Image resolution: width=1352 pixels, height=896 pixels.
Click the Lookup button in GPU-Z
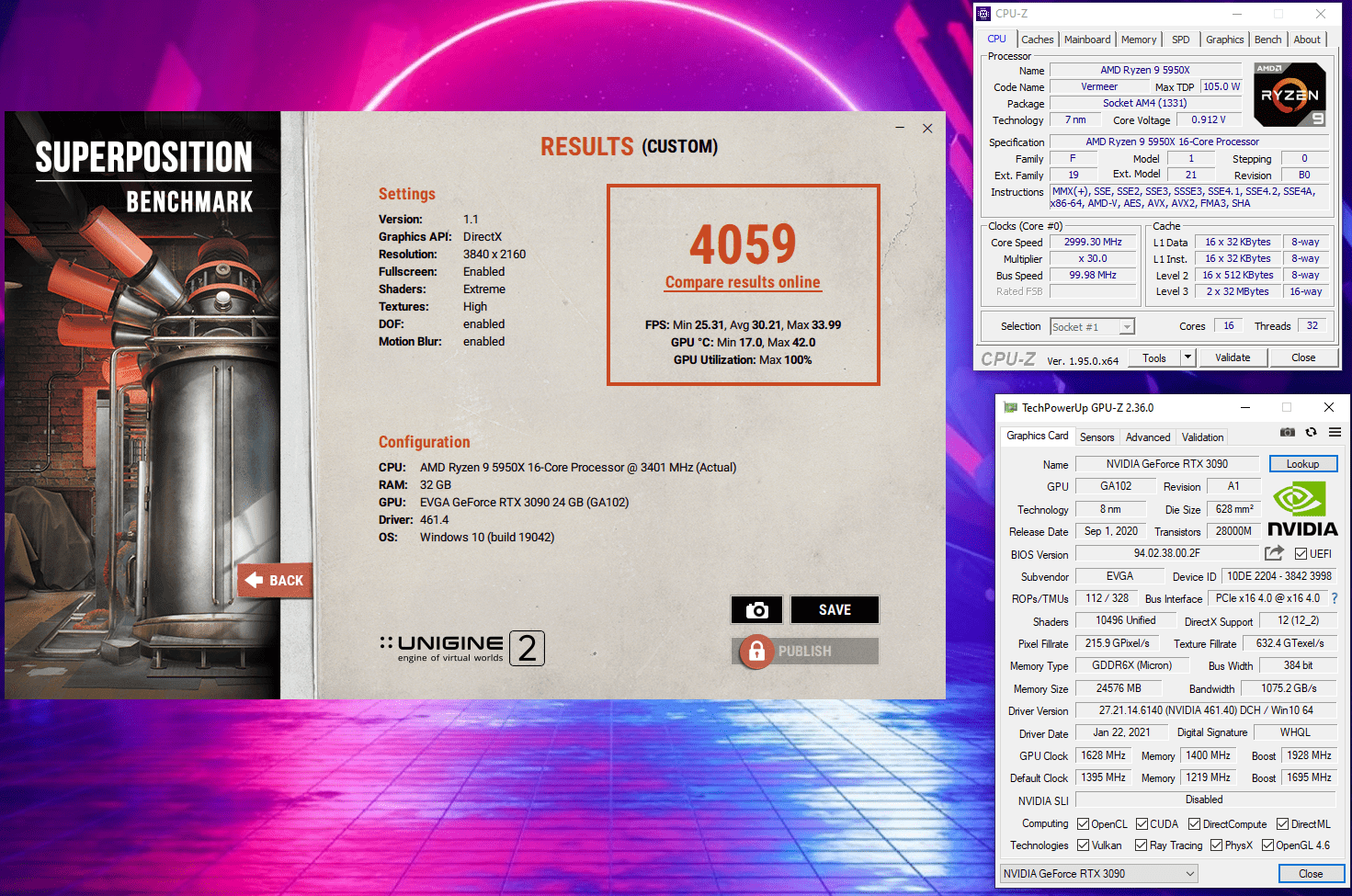1302,464
